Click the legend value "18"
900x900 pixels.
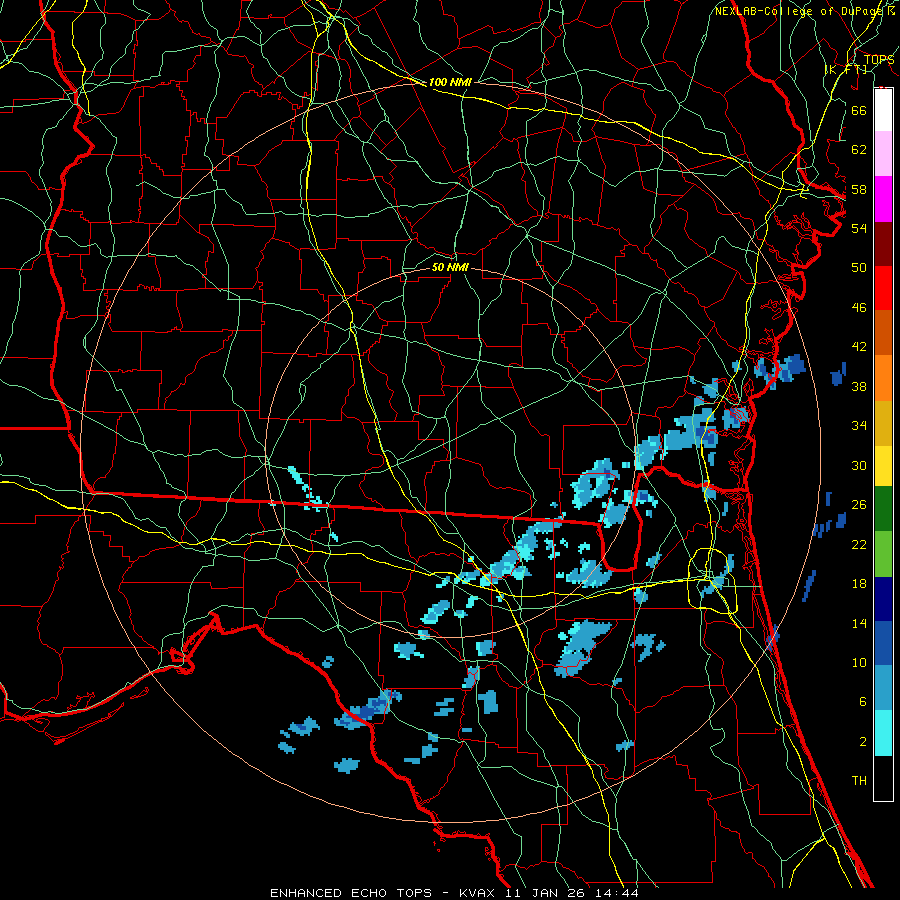(x=859, y=584)
